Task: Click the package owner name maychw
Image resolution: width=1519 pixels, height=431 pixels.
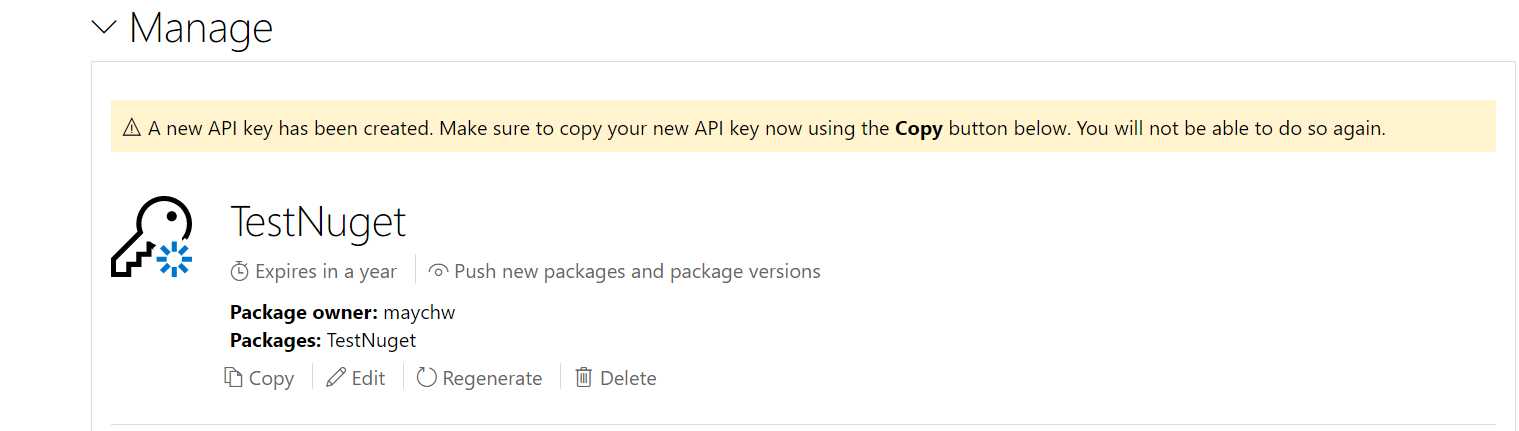Action: [x=419, y=312]
